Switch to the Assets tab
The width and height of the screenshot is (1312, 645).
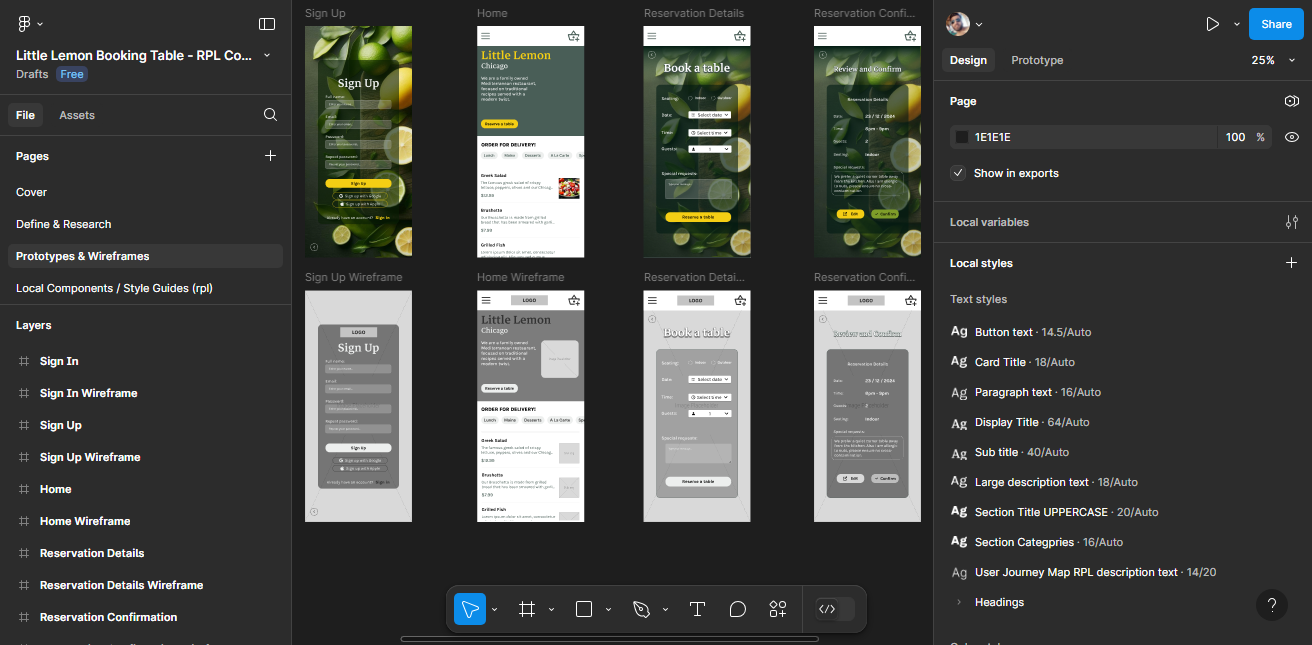77,114
